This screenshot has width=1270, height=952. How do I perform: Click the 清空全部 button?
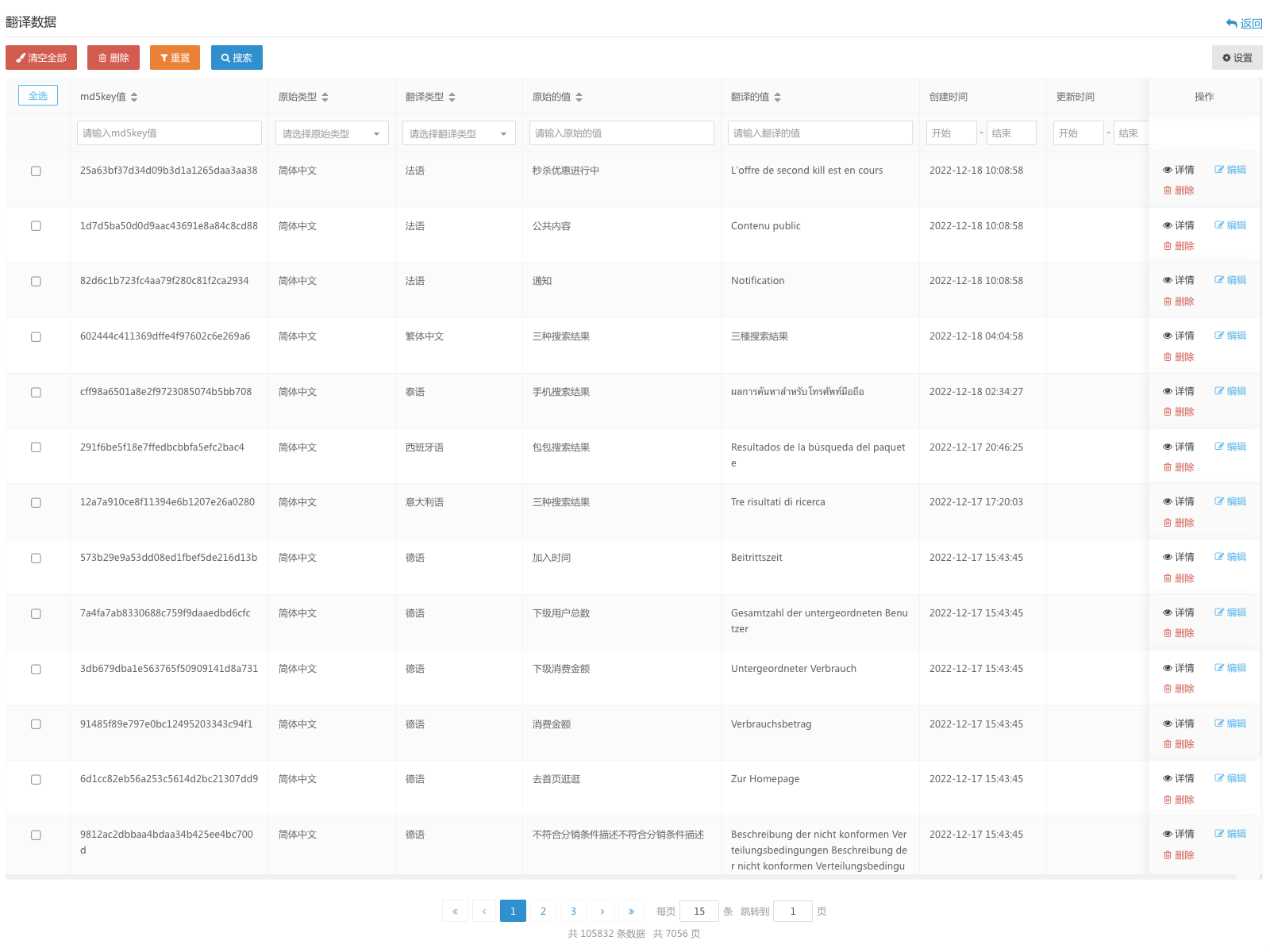pyautogui.click(x=41, y=58)
